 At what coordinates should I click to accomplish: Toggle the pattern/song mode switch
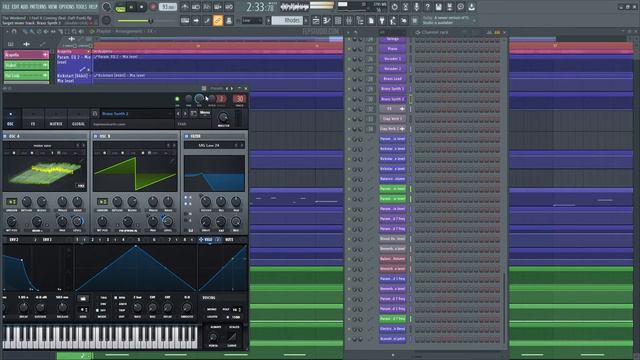coord(120,7)
